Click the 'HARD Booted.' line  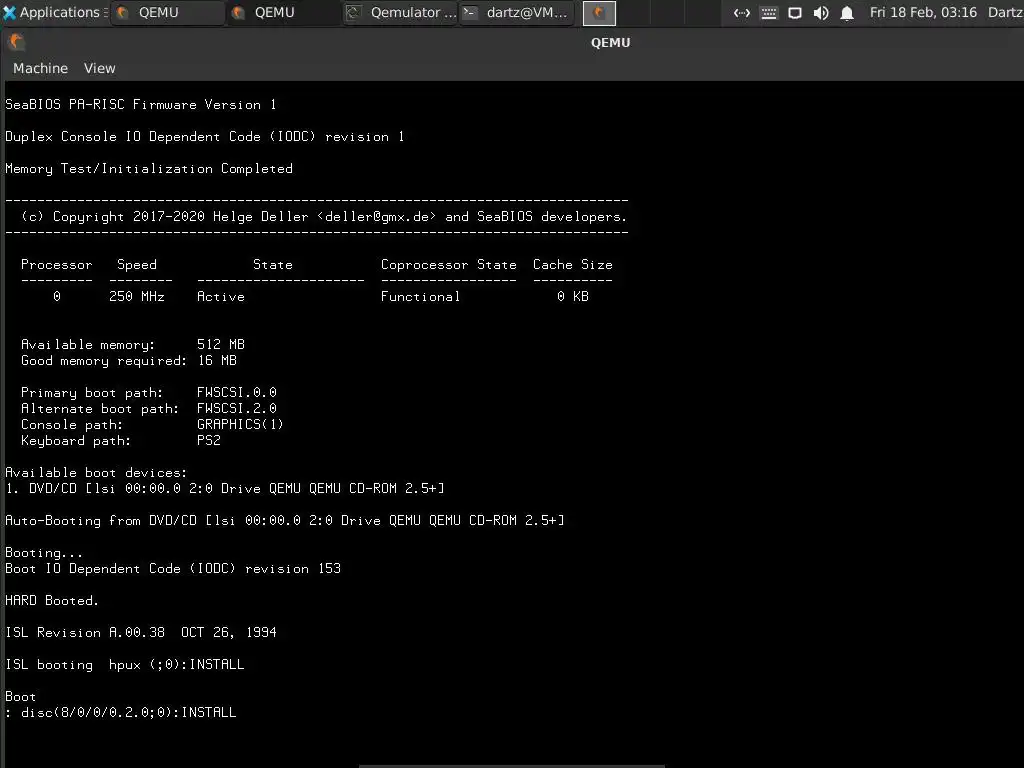(x=52, y=600)
